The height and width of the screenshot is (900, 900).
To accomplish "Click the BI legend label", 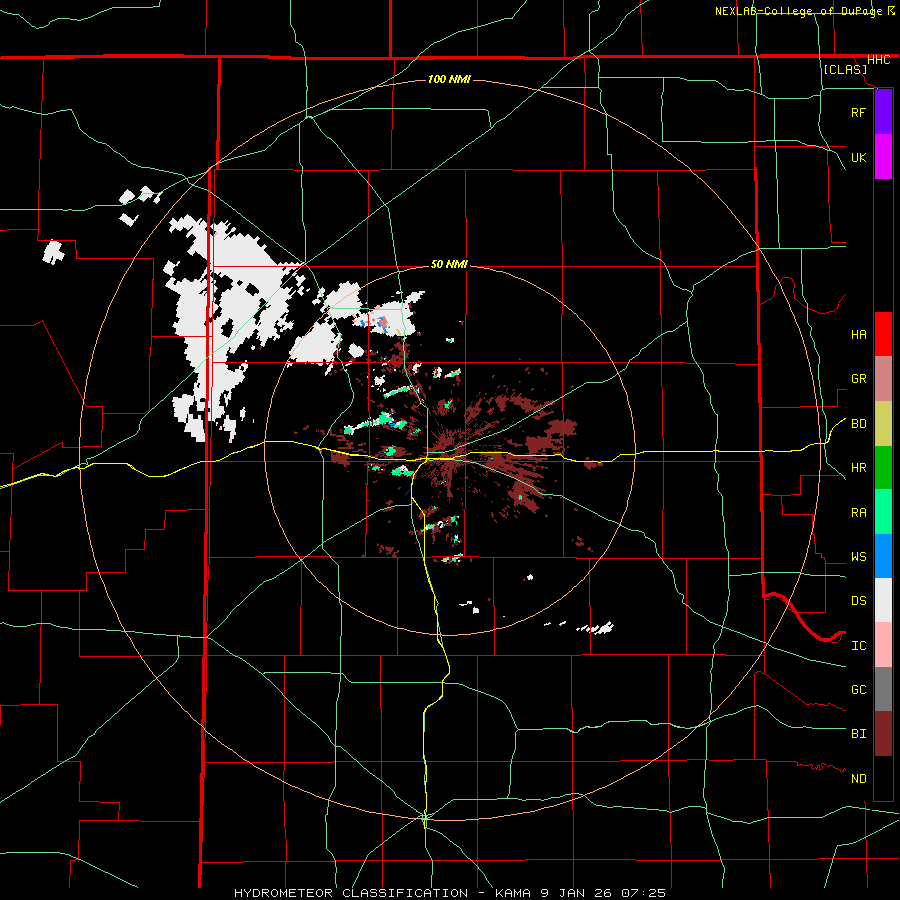I will point(858,734).
